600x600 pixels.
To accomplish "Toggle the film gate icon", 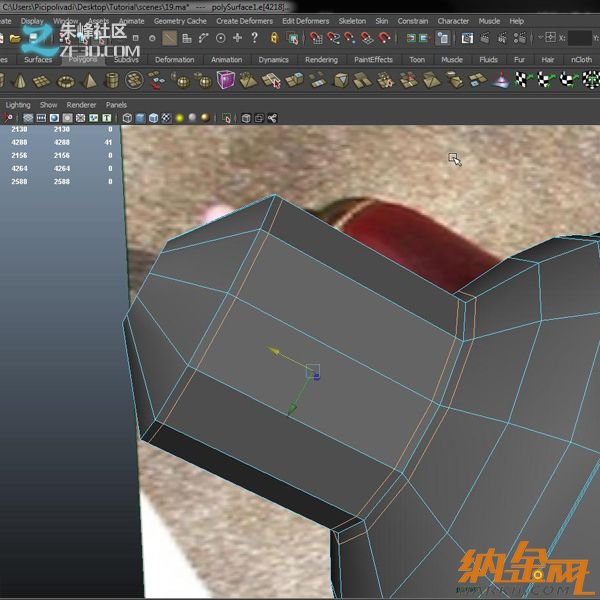I will click(41, 118).
